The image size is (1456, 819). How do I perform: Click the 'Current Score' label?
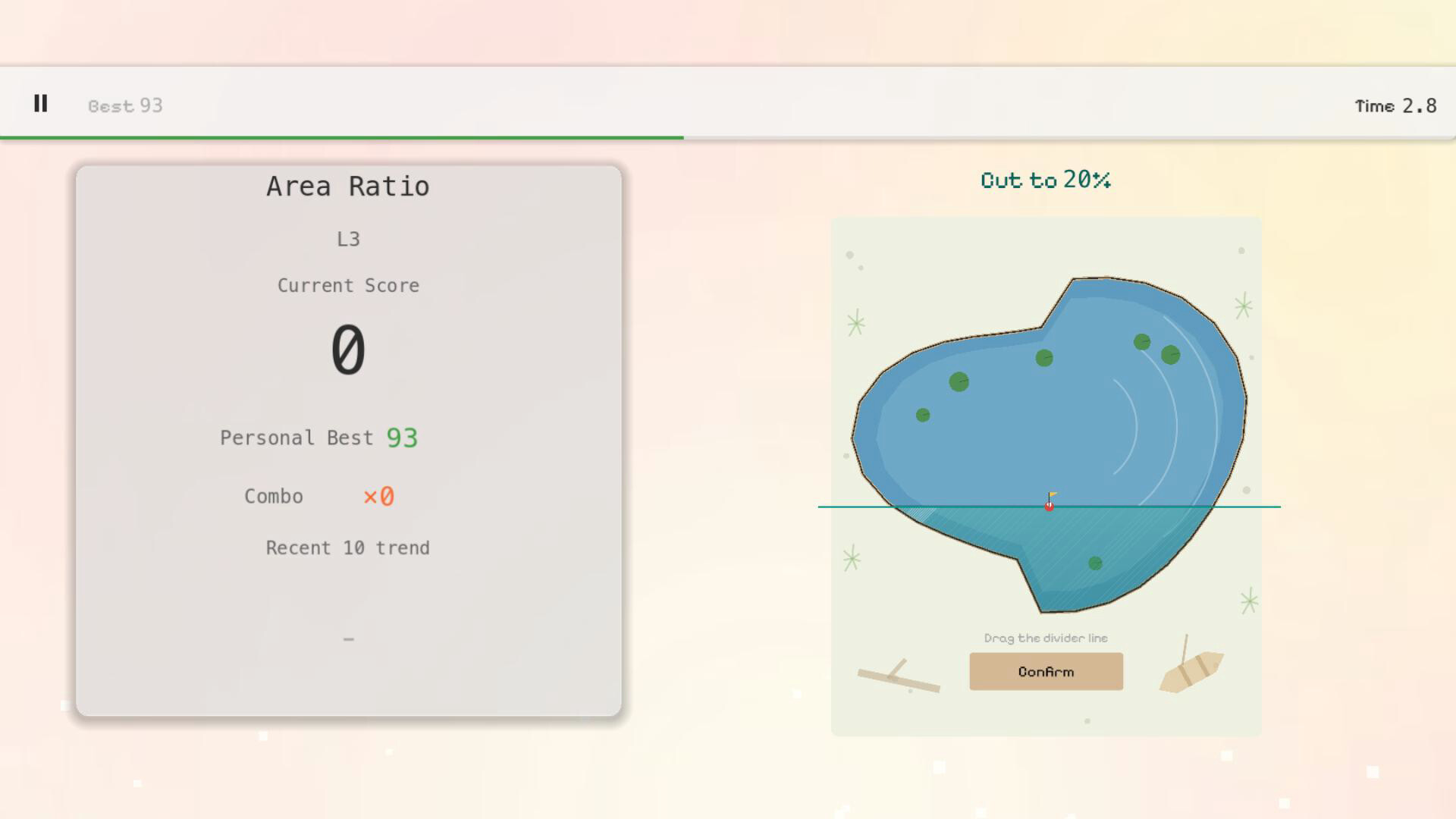point(348,286)
